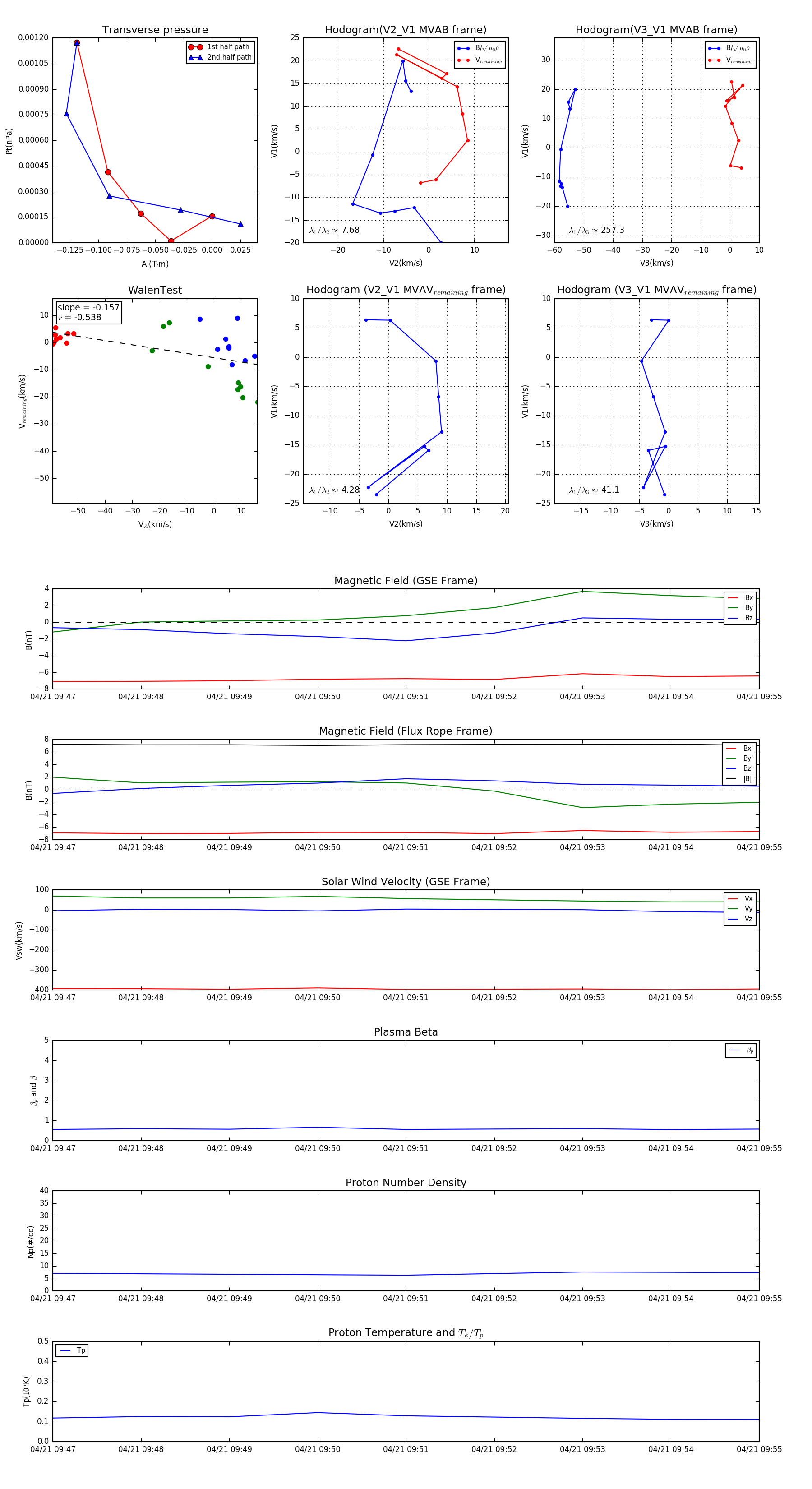Select the "1st half path" legend entry
This screenshot has width=812, height=1489.
[220, 47]
